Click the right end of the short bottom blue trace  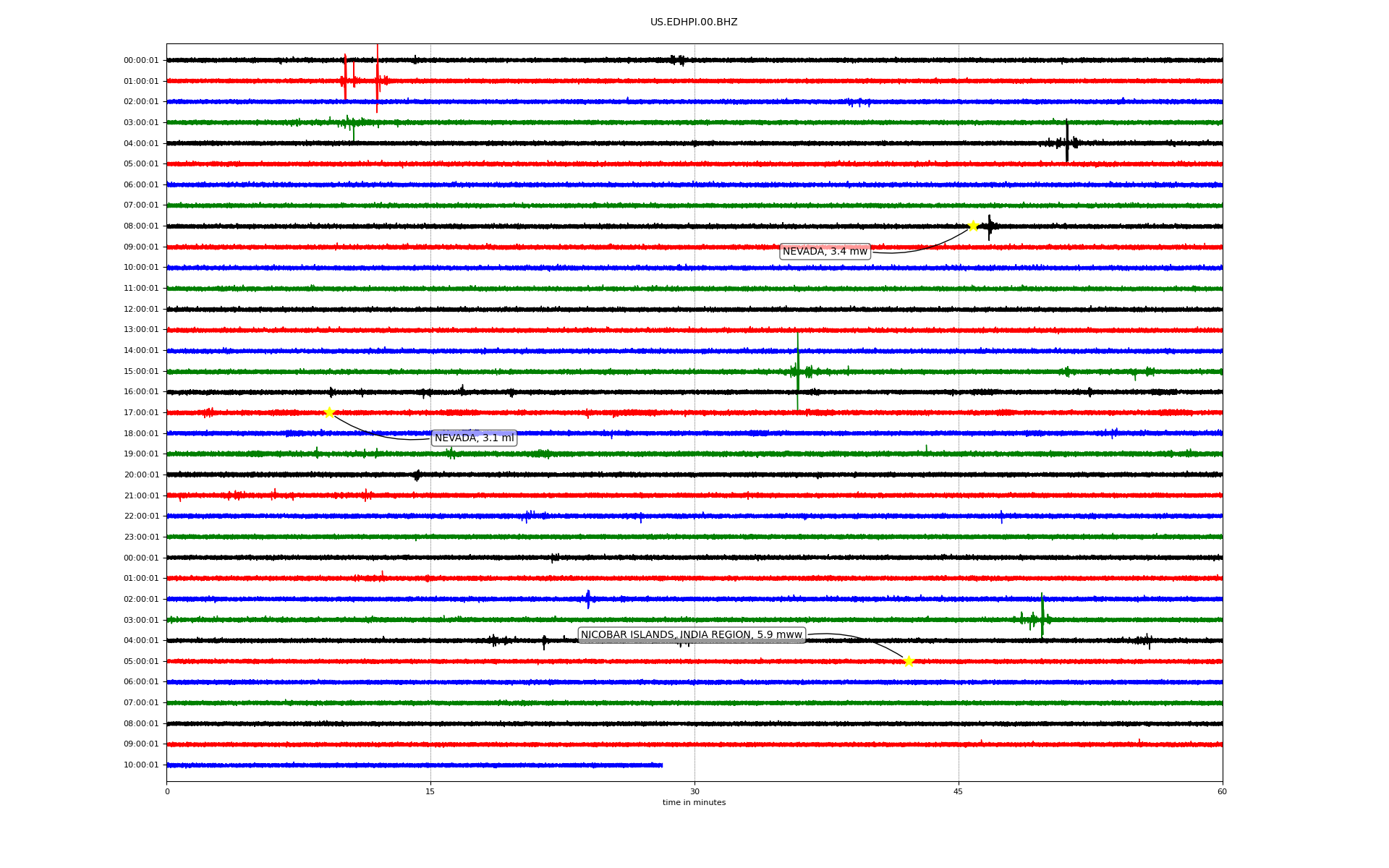tap(661, 765)
